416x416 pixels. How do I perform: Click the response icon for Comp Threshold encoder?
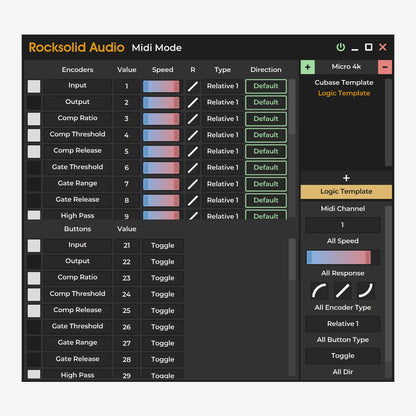click(193, 135)
